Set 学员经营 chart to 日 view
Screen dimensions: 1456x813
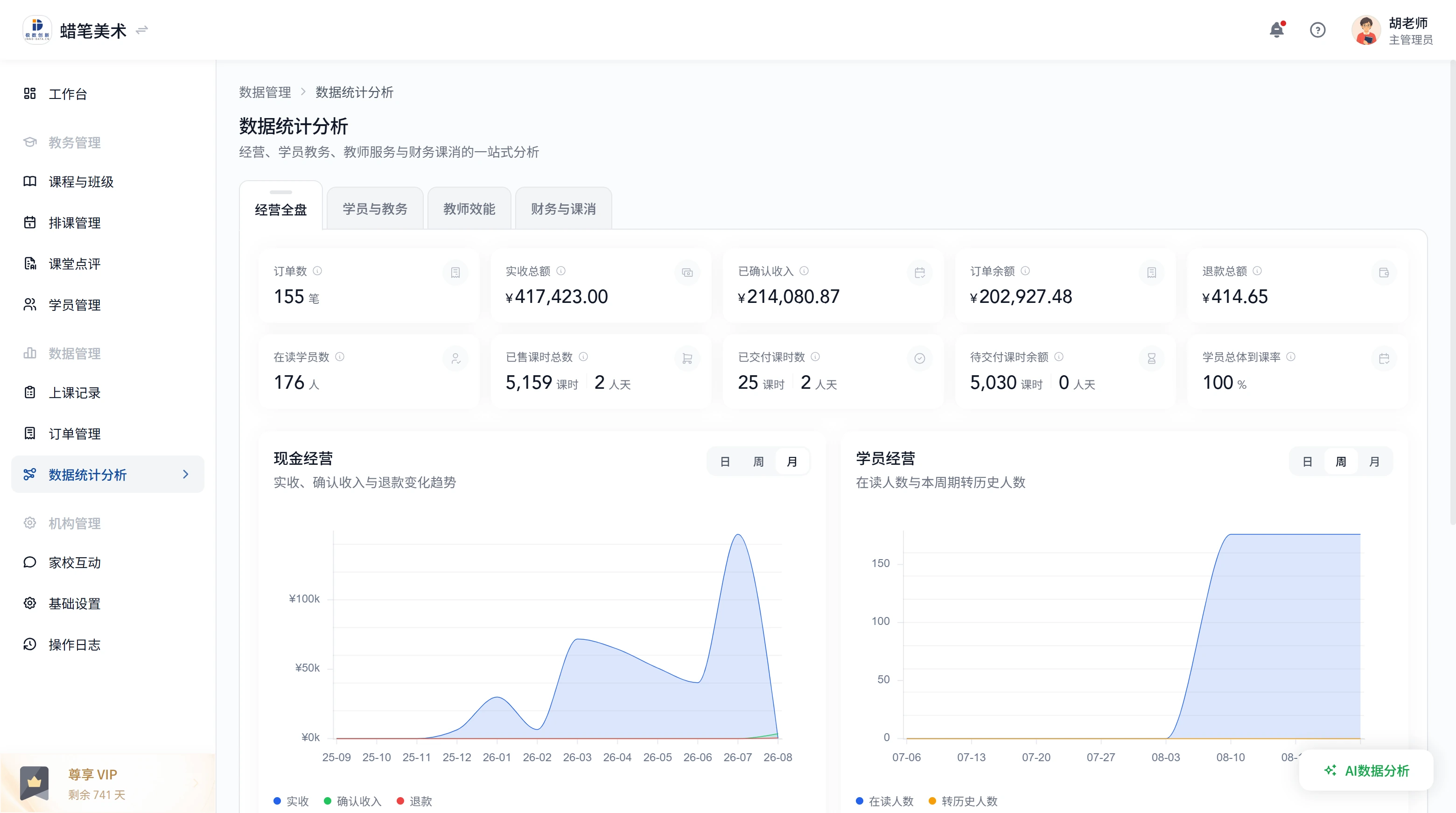[1307, 462]
